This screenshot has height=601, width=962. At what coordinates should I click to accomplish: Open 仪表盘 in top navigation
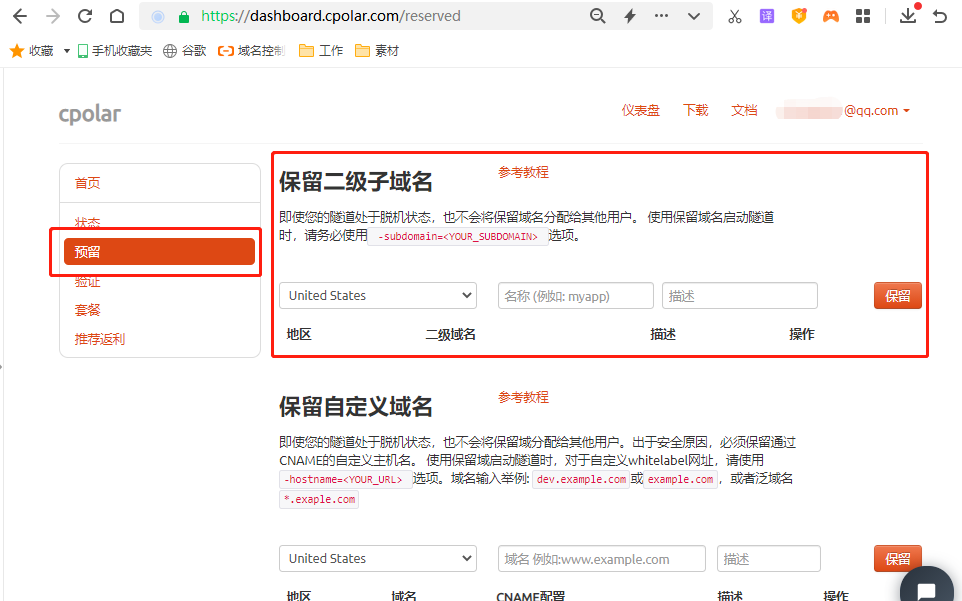click(x=641, y=110)
